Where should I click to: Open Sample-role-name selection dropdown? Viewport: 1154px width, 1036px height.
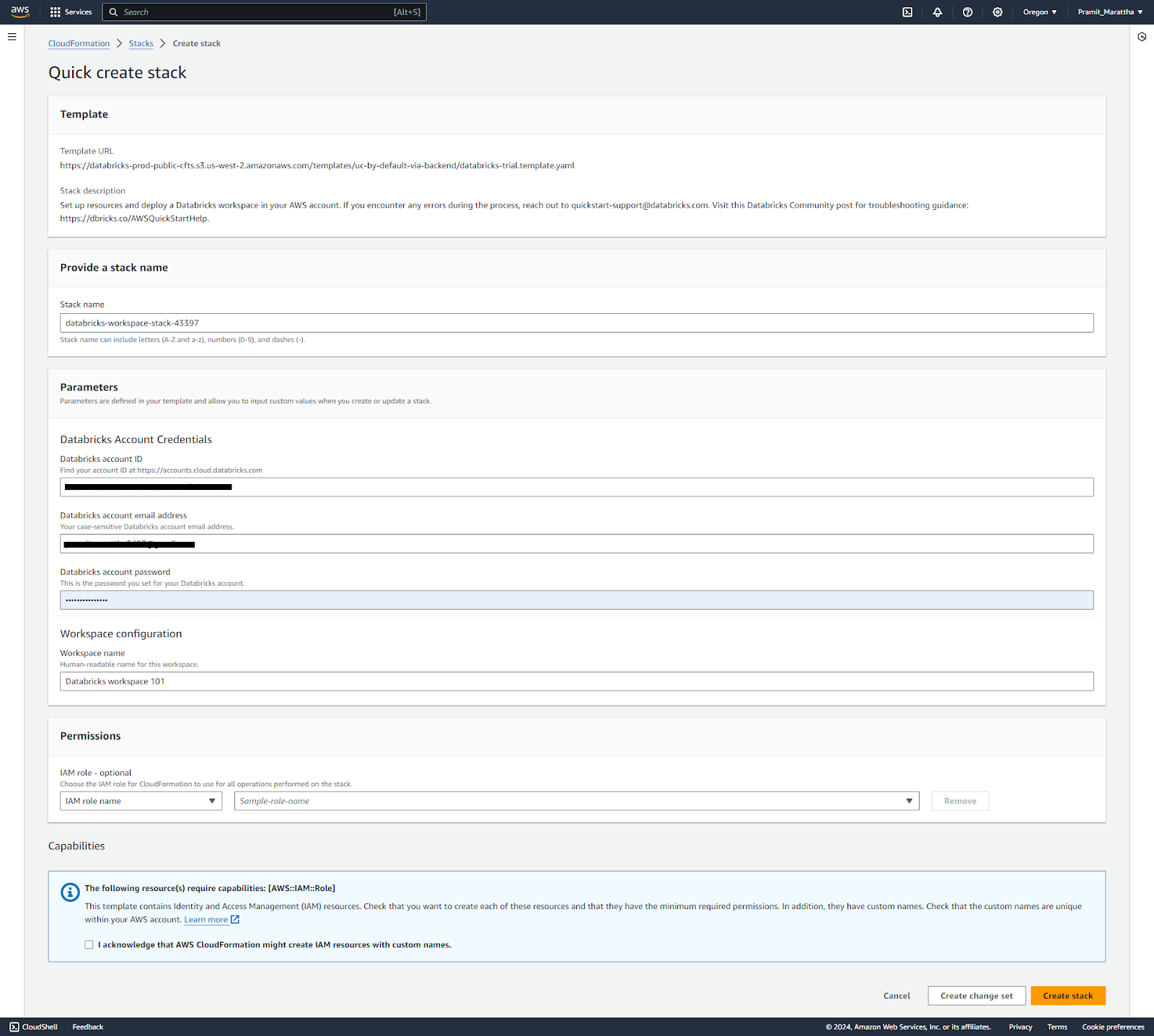[576, 801]
